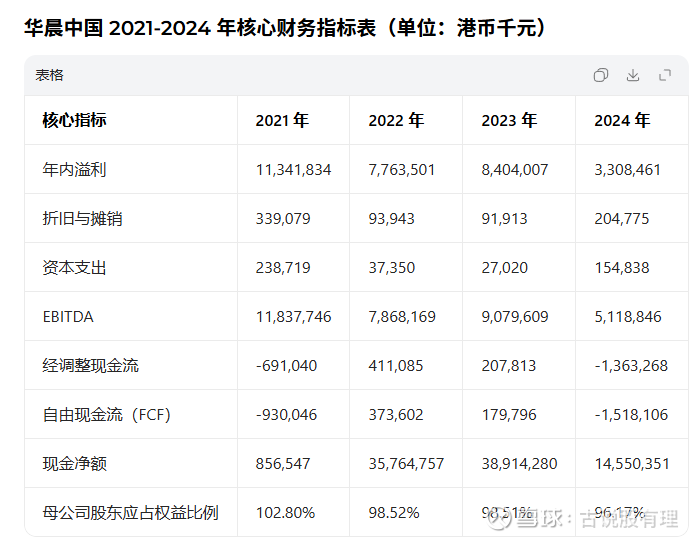The width and height of the screenshot is (699, 540).
Task: Click the value 179,796
Action: pyautogui.click(x=509, y=415)
